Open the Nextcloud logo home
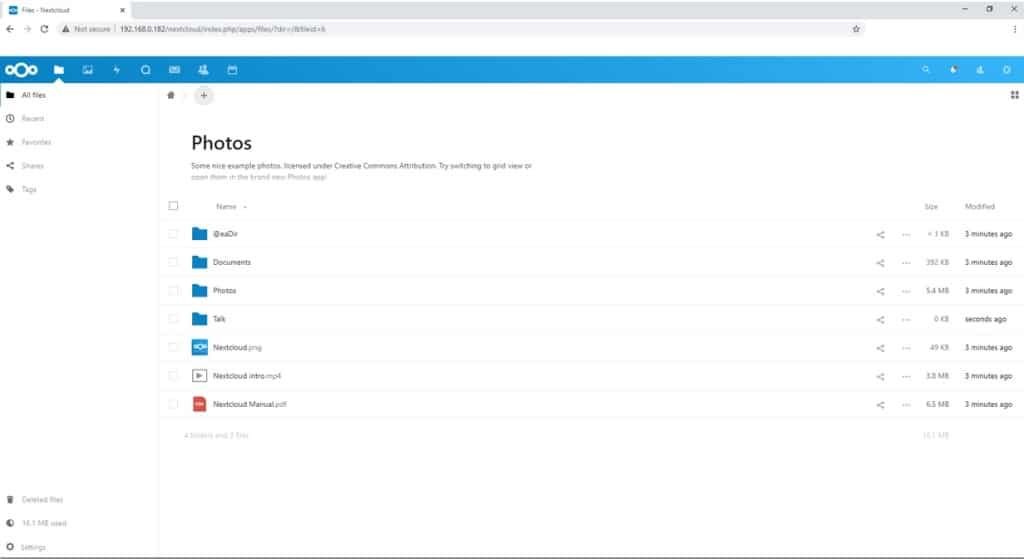The width and height of the screenshot is (1024, 559). pyautogui.click(x=21, y=70)
